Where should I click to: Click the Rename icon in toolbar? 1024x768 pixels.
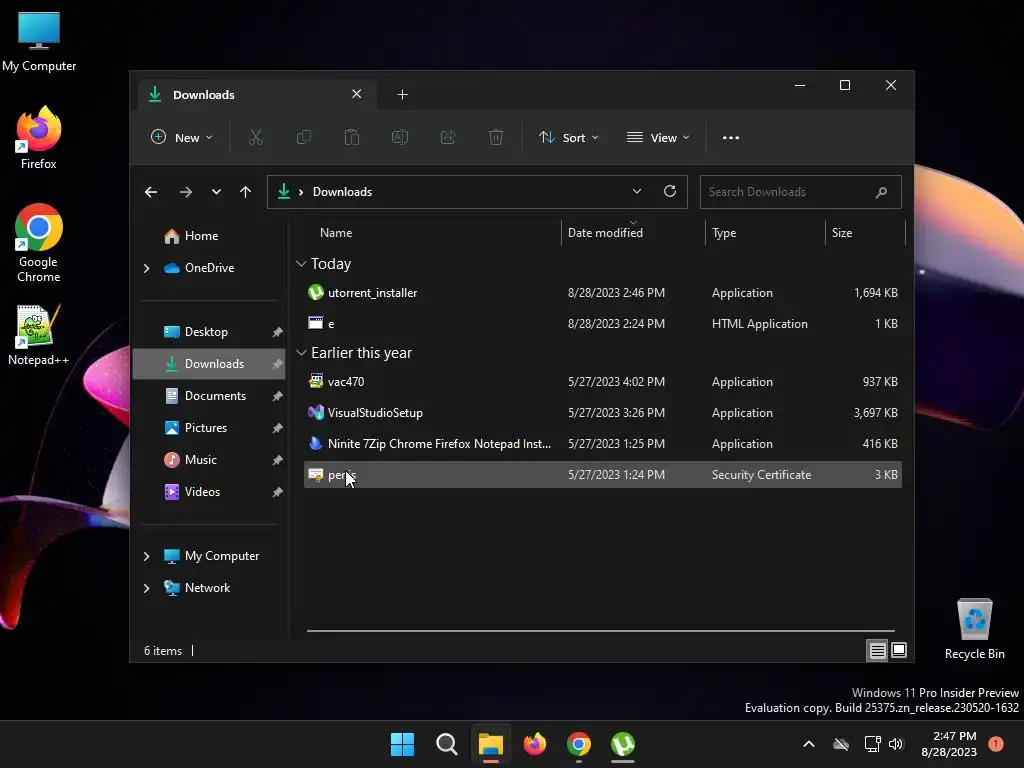(400, 138)
